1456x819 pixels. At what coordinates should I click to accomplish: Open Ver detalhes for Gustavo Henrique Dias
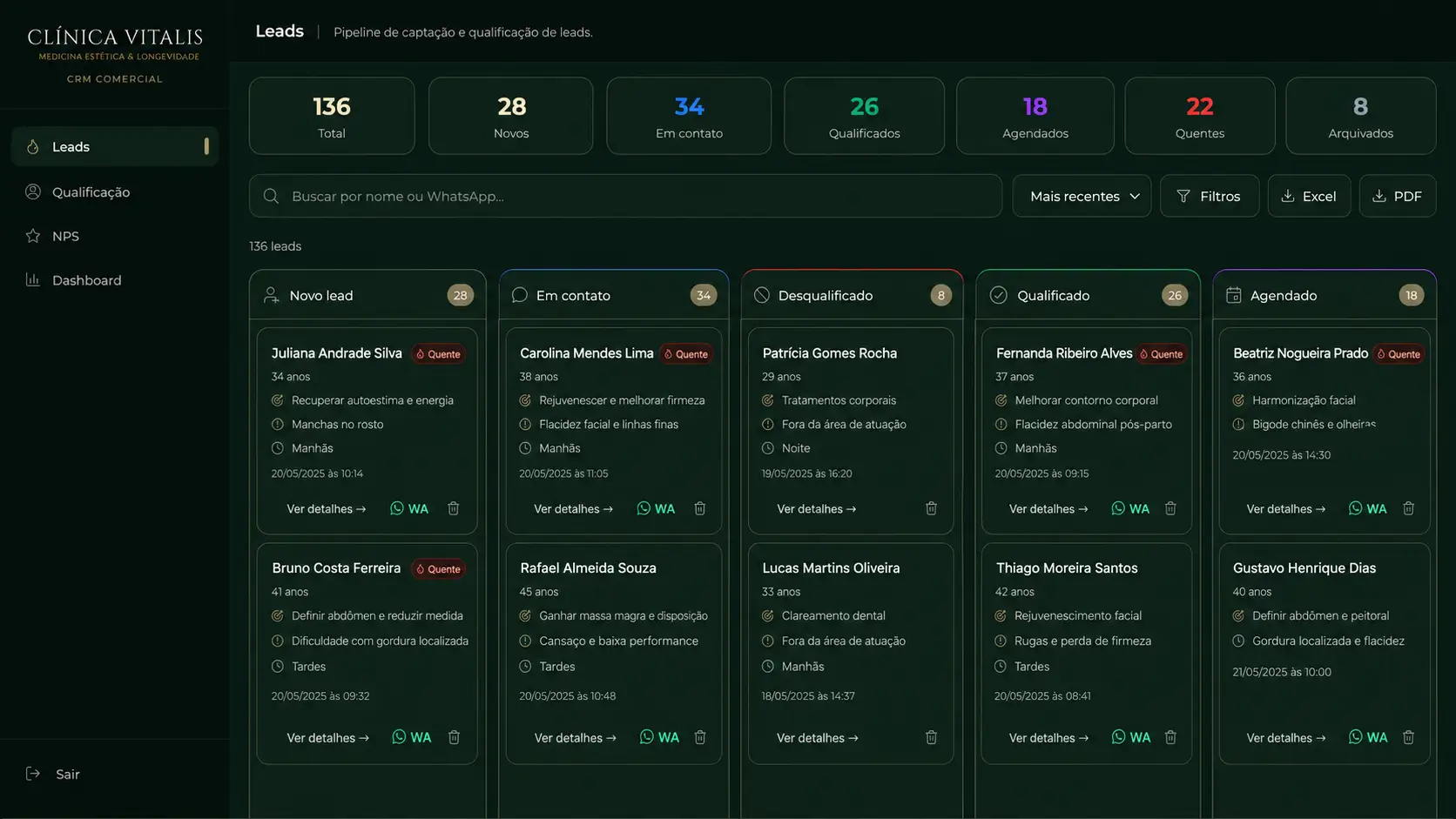pos(1286,737)
